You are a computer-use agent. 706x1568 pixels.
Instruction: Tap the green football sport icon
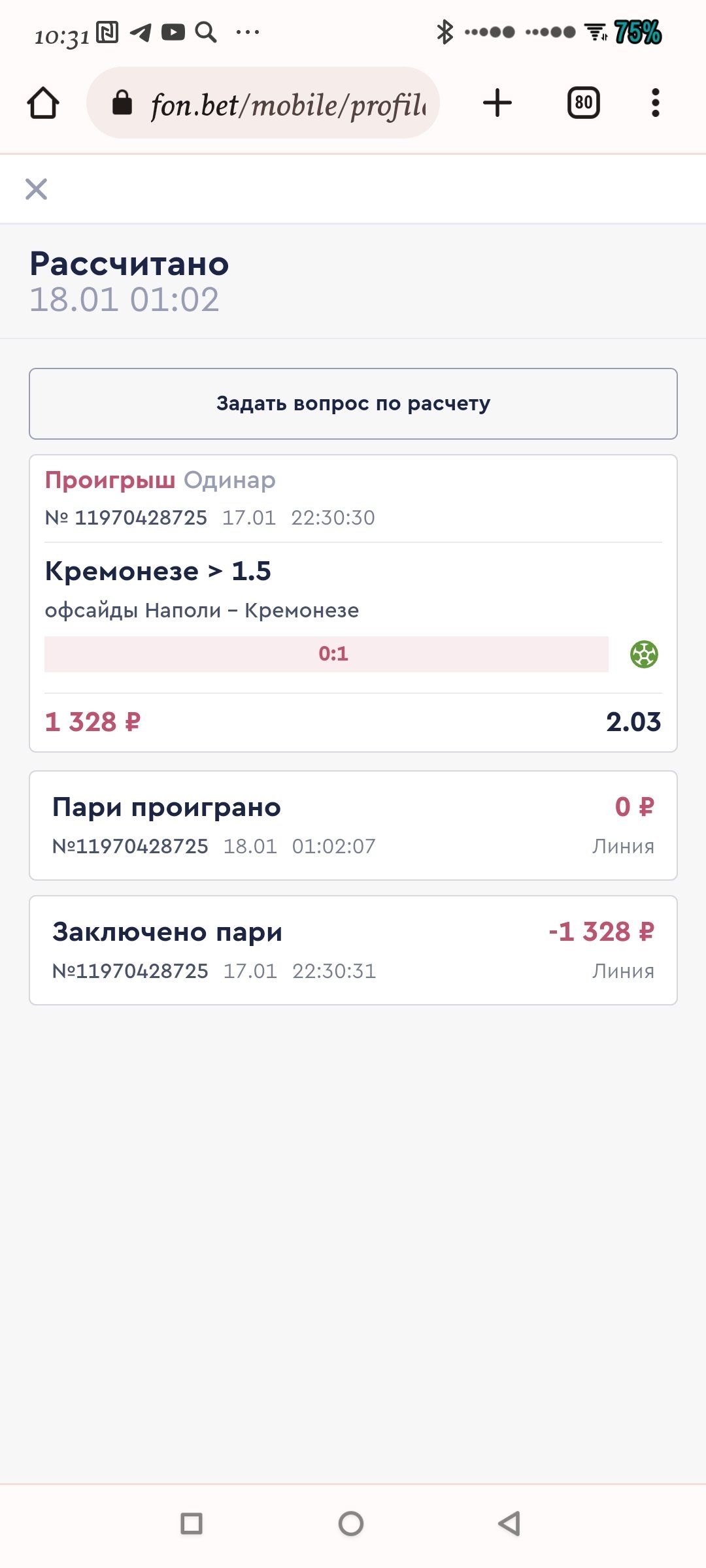pos(644,654)
